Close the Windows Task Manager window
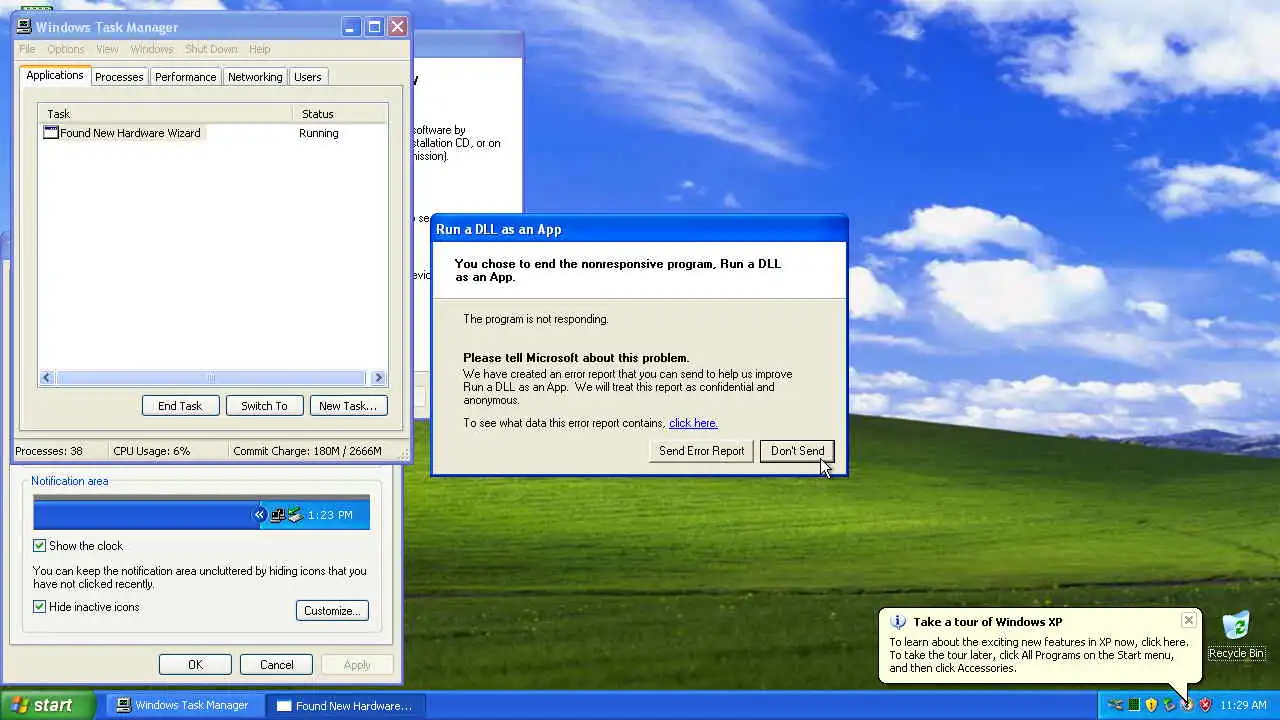Screen dimensions: 1280x720 pos(397,27)
